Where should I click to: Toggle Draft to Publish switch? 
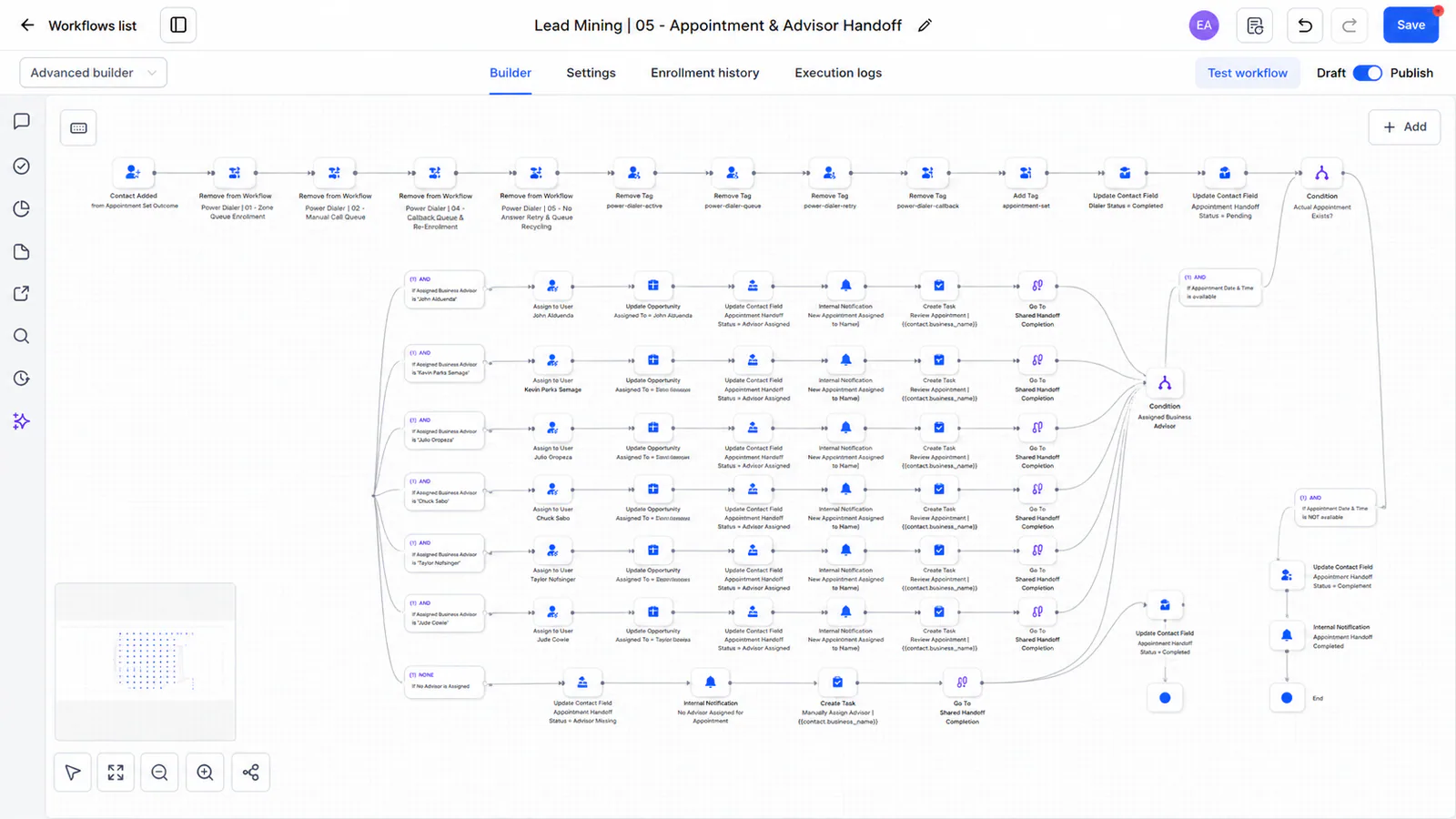coord(1367,73)
